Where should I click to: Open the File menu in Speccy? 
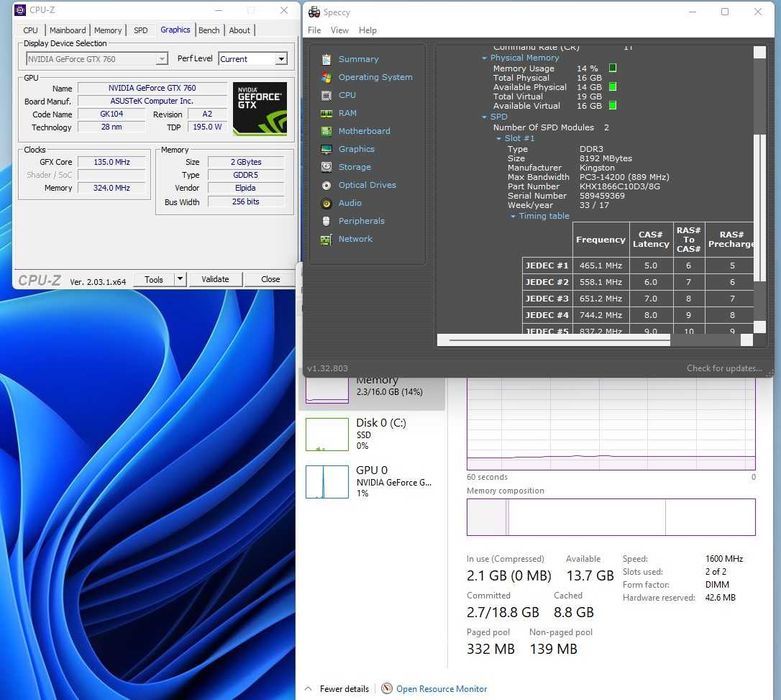click(x=314, y=30)
